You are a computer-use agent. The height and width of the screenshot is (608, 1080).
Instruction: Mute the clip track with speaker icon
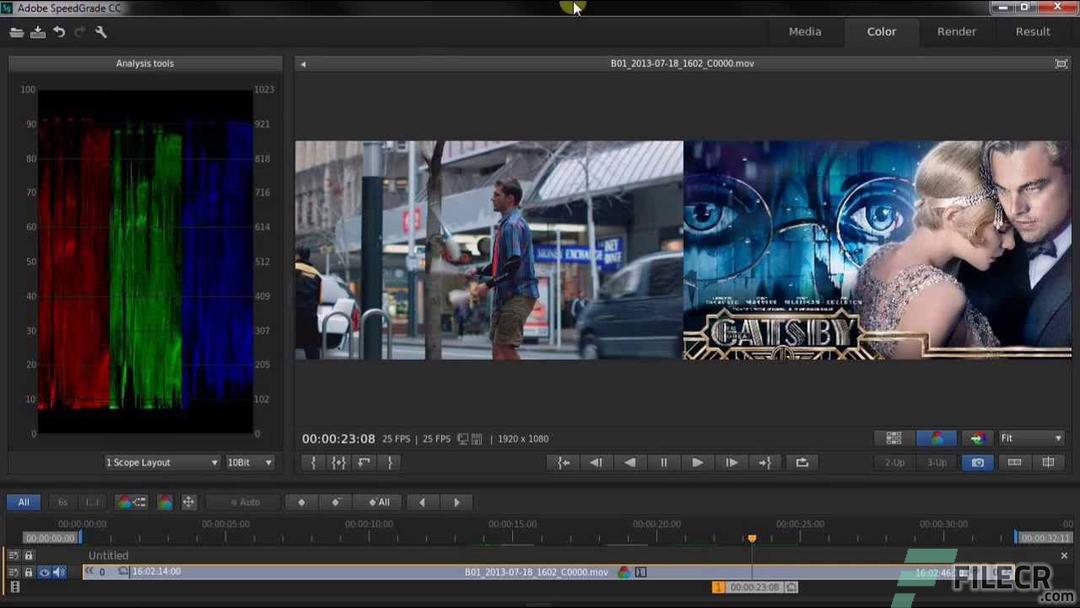point(59,572)
